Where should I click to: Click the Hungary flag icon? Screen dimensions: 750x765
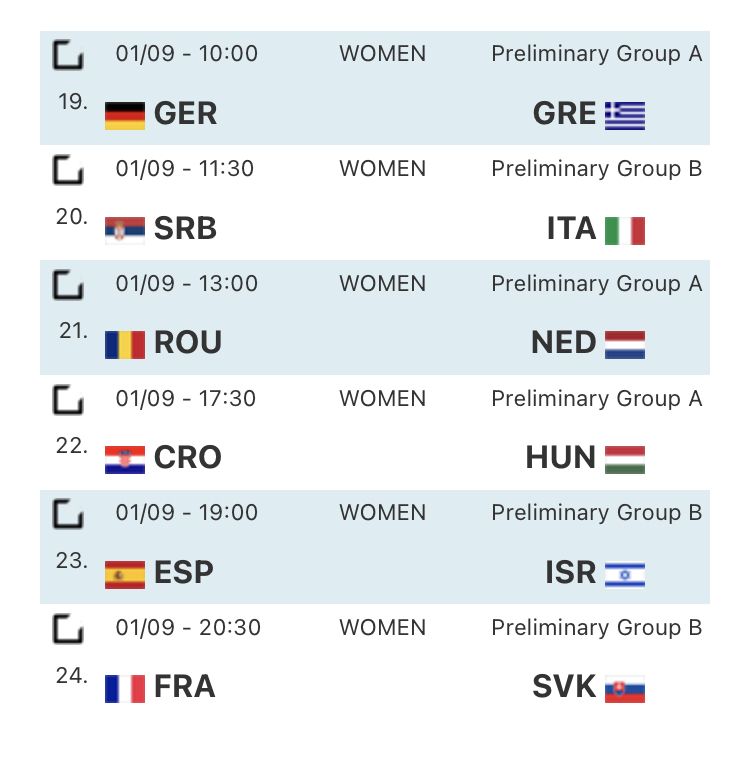coord(625,460)
